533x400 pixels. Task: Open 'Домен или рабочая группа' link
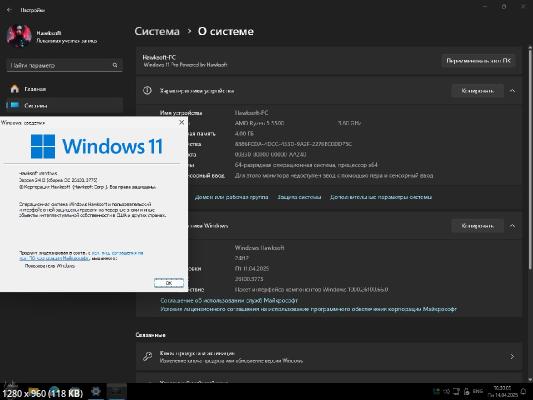click(x=231, y=197)
